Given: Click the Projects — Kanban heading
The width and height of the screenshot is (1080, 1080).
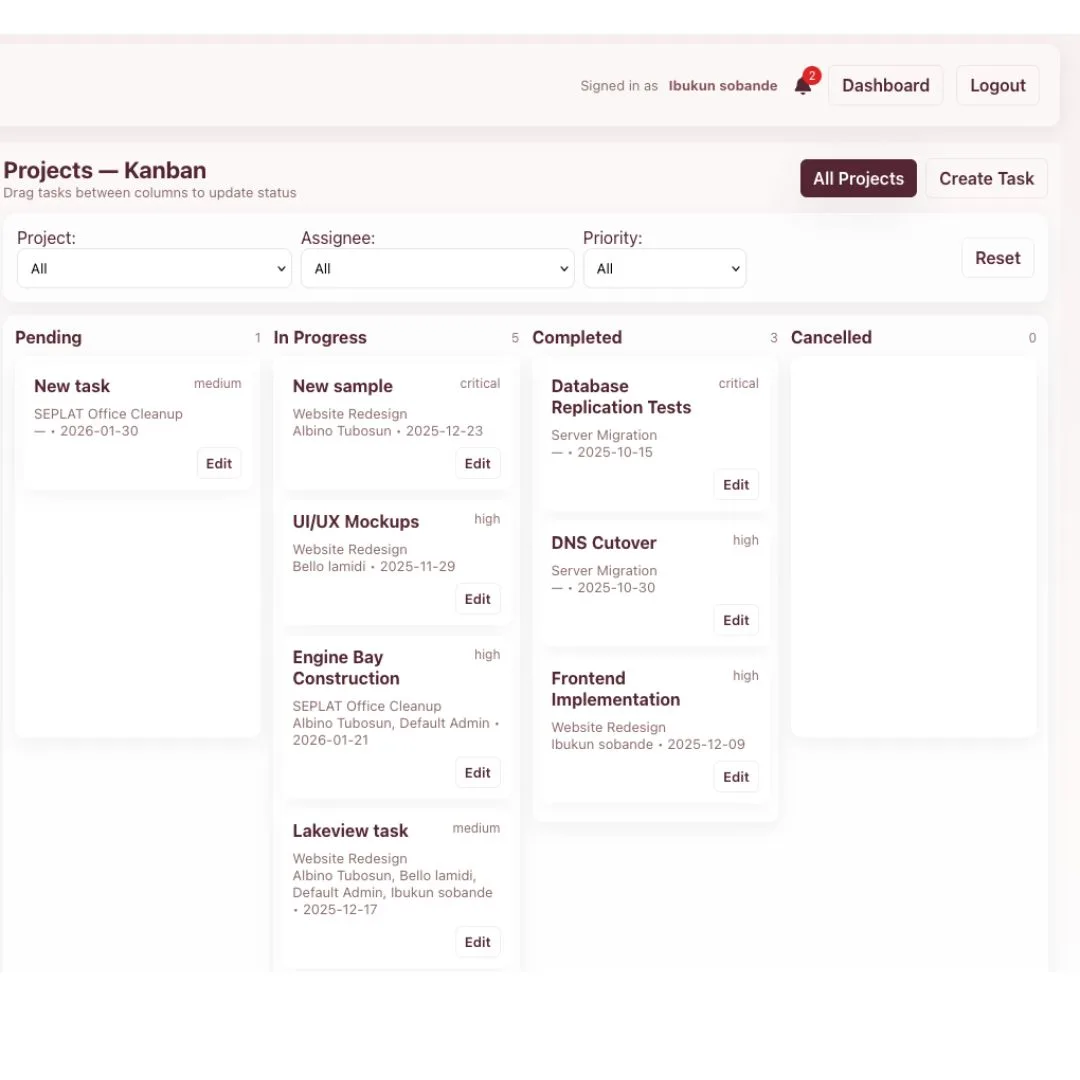Looking at the screenshot, I should coord(105,170).
